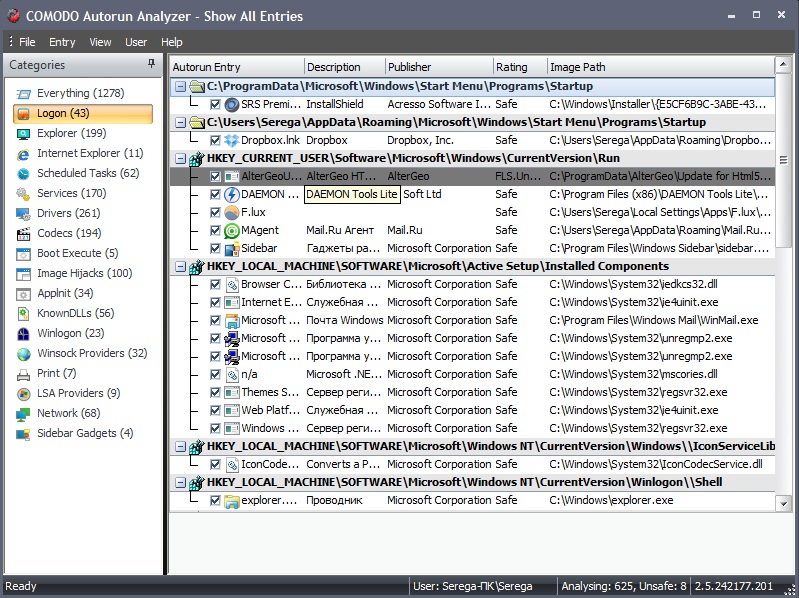Click the F.lux entry icon
This screenshot has width=799, height=598.
232,212
